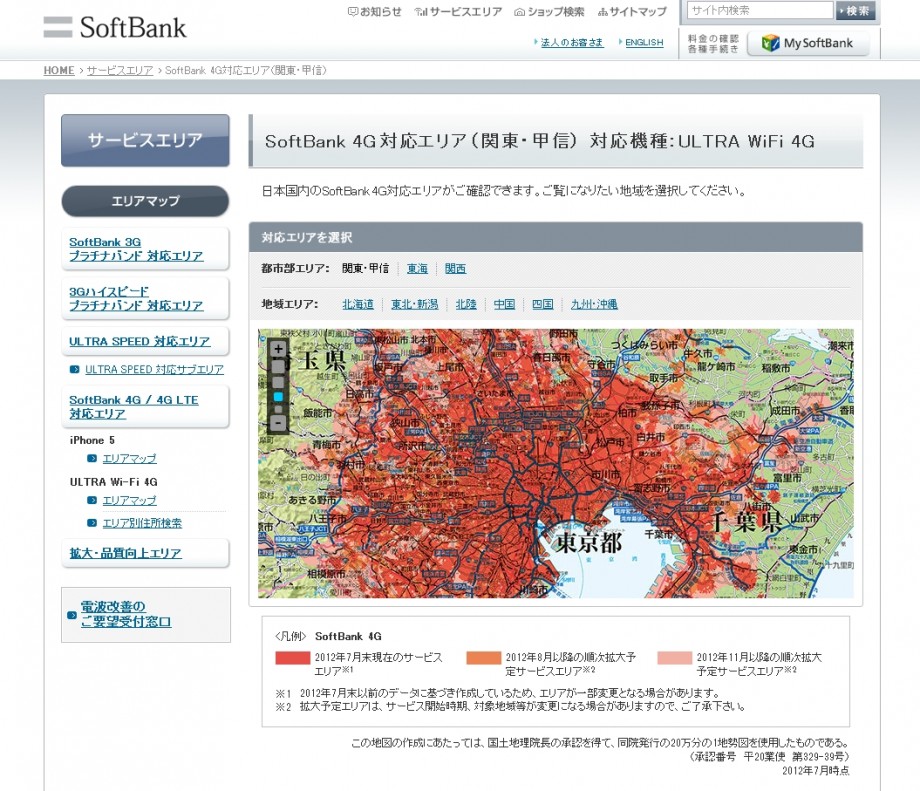
Task: Click arrow icon beside 電波改善のご要望受付窓口
Action: pos(72,615)
